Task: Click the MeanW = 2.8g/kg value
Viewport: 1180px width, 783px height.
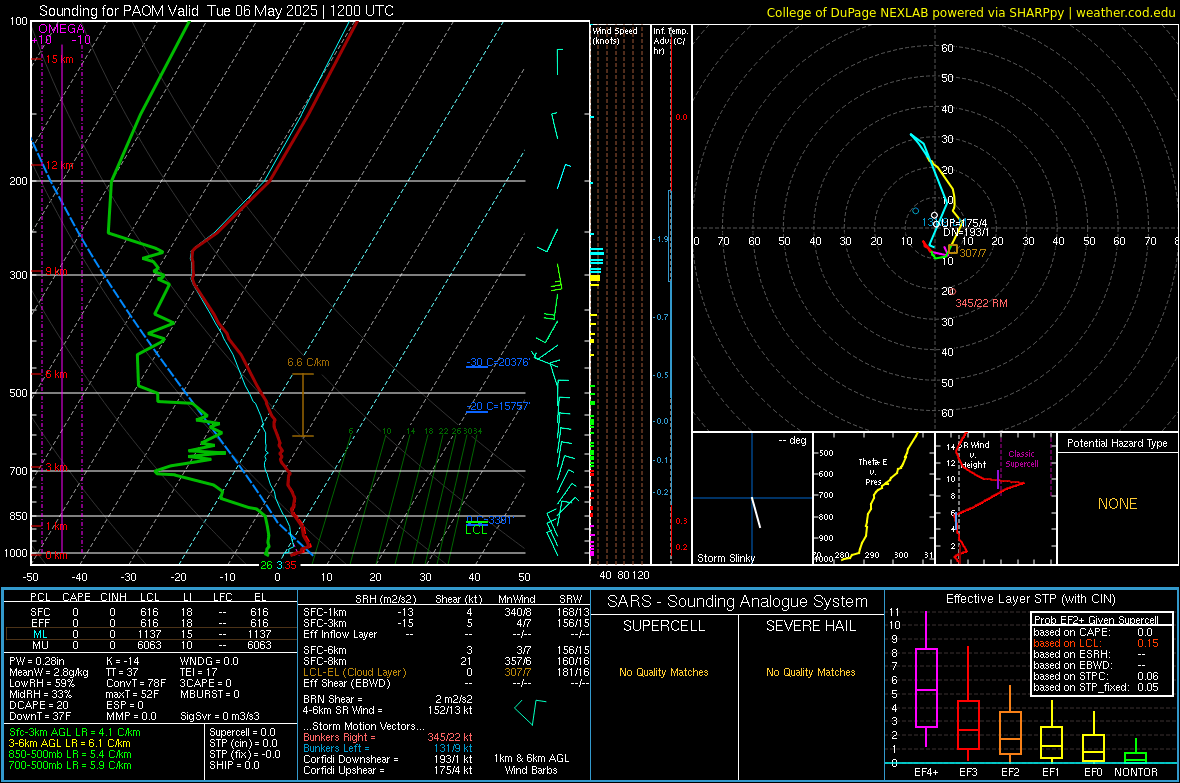Action: (49, 672)
